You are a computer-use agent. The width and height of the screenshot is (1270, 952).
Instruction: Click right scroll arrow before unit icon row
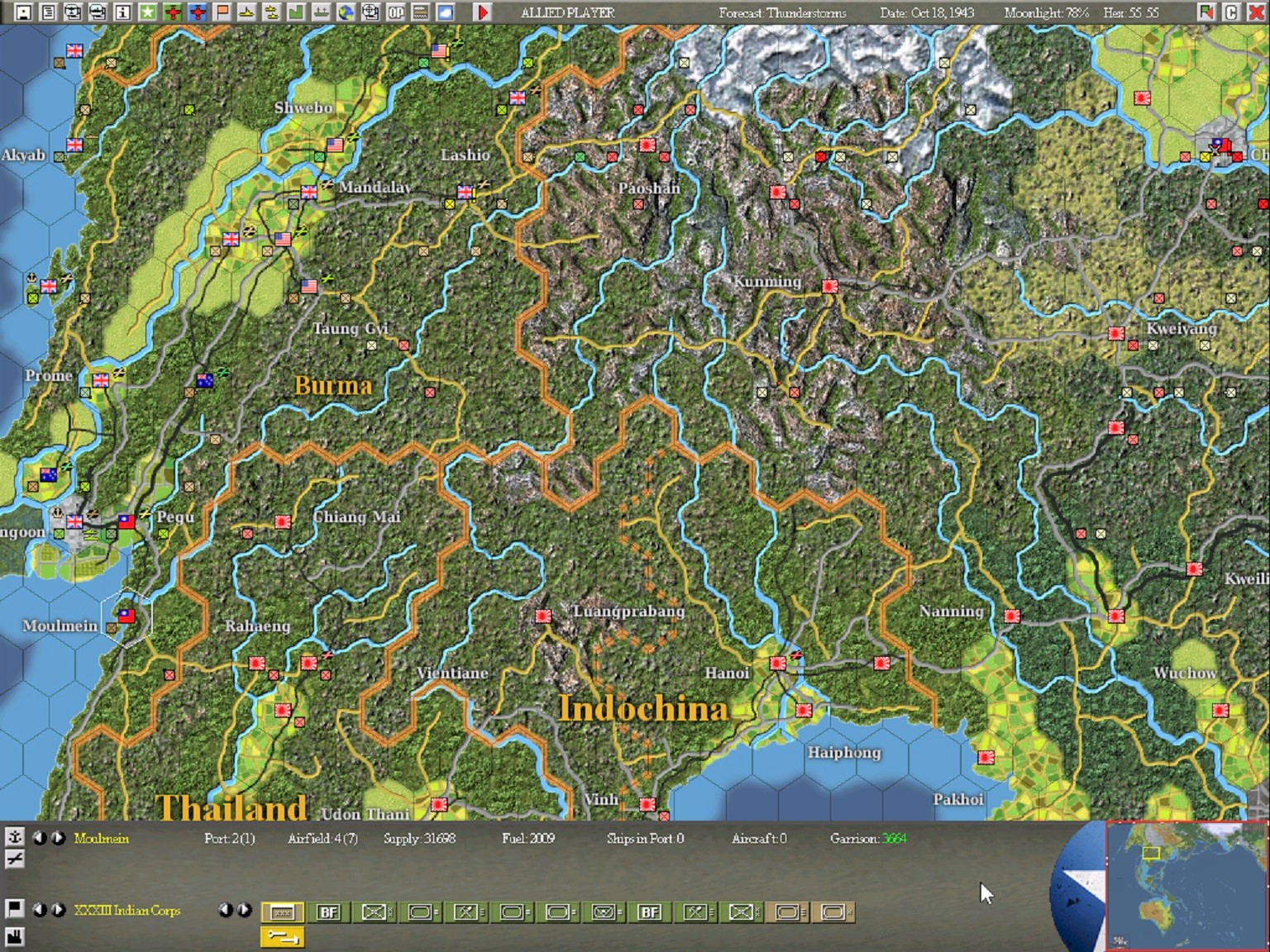point(244,909)
